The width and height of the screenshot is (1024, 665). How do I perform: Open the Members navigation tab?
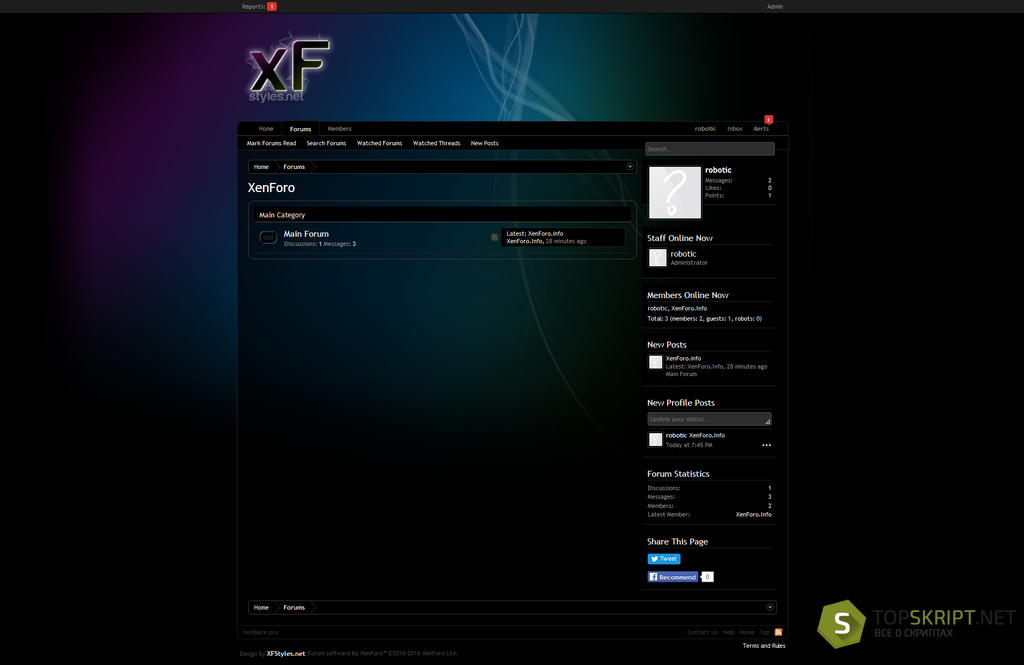[x=340, y=129]
